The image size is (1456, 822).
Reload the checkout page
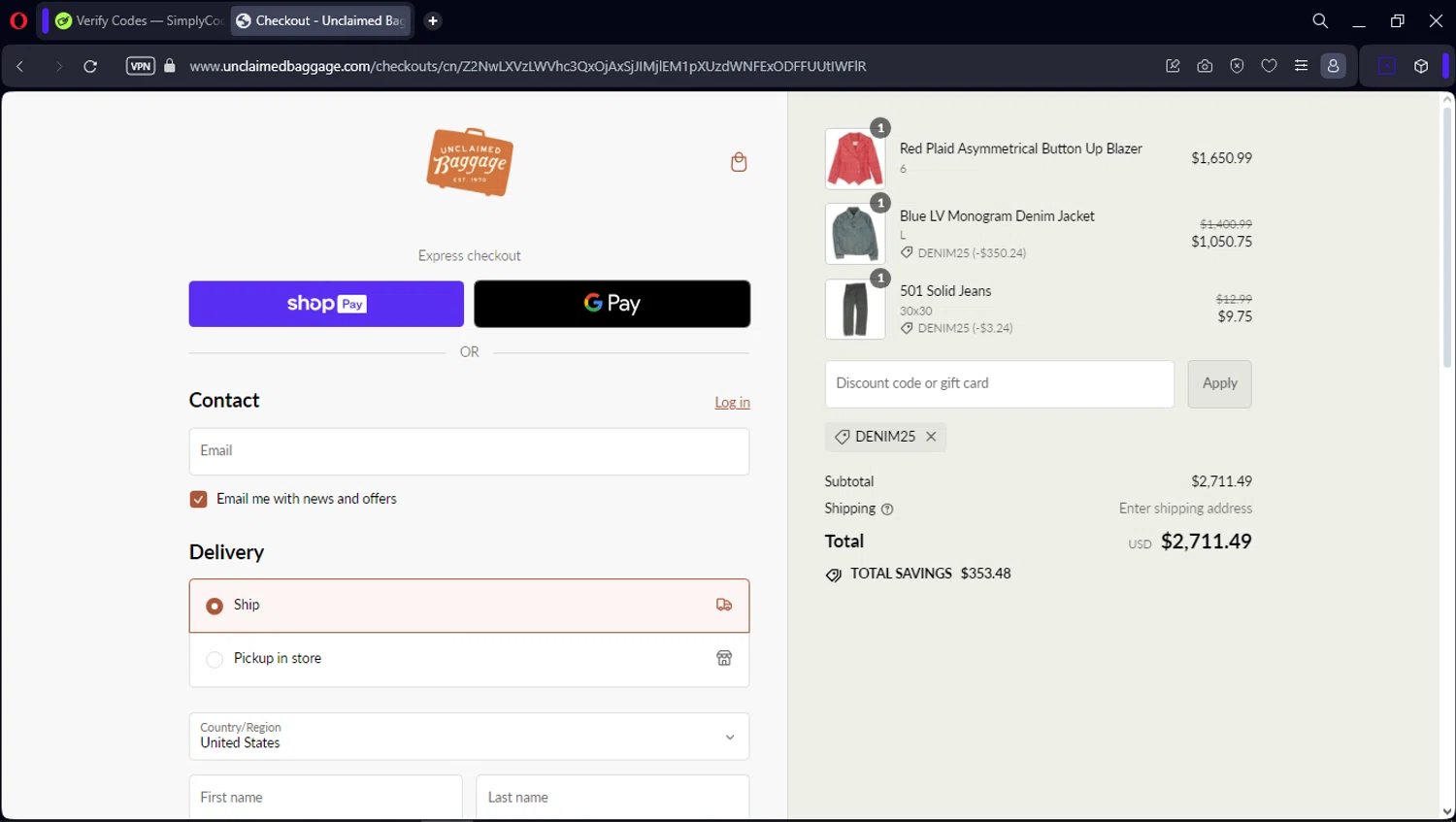click(x=90, y=66)
